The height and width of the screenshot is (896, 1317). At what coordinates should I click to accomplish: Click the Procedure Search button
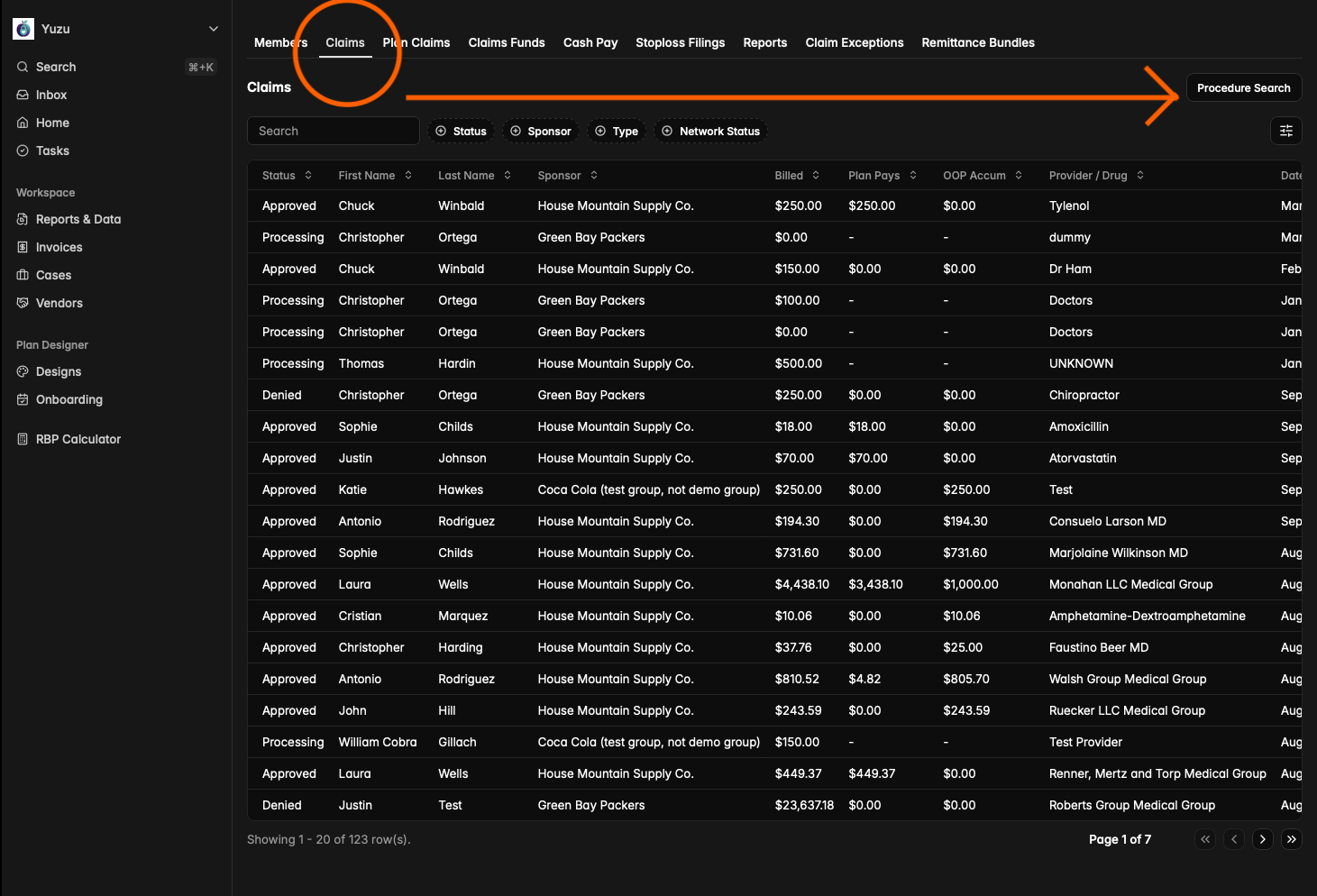tap(1244, 87)
